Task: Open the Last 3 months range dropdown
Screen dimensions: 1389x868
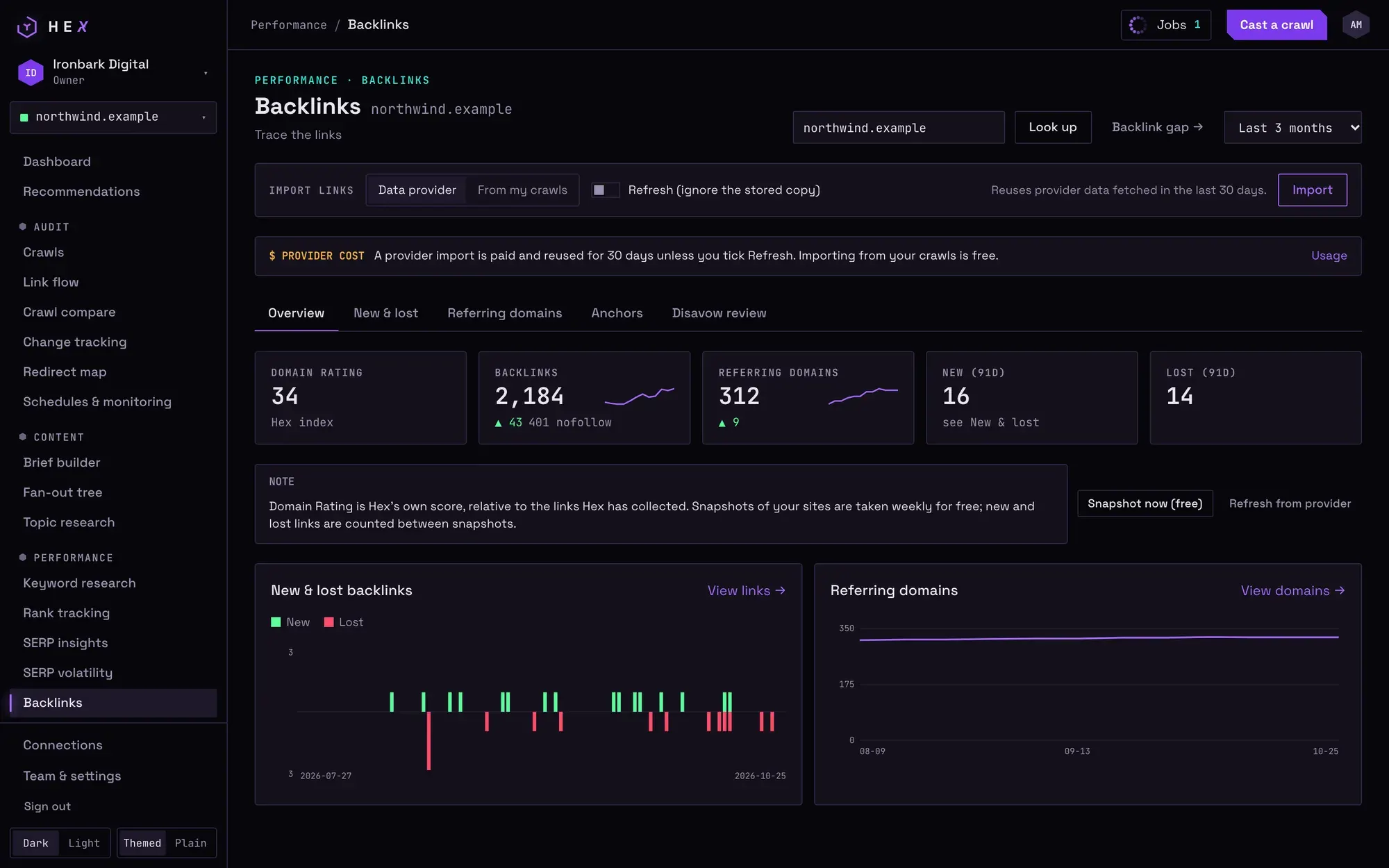Action: point(1292,128)
